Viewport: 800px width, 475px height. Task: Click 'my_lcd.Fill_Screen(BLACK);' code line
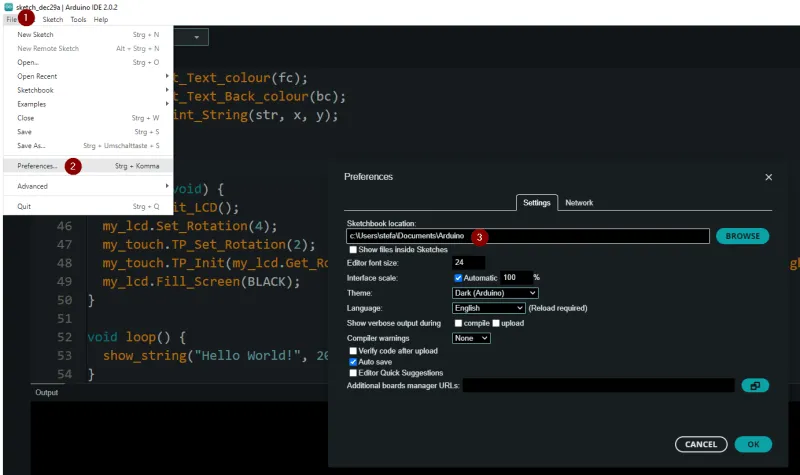coord(202,282)
